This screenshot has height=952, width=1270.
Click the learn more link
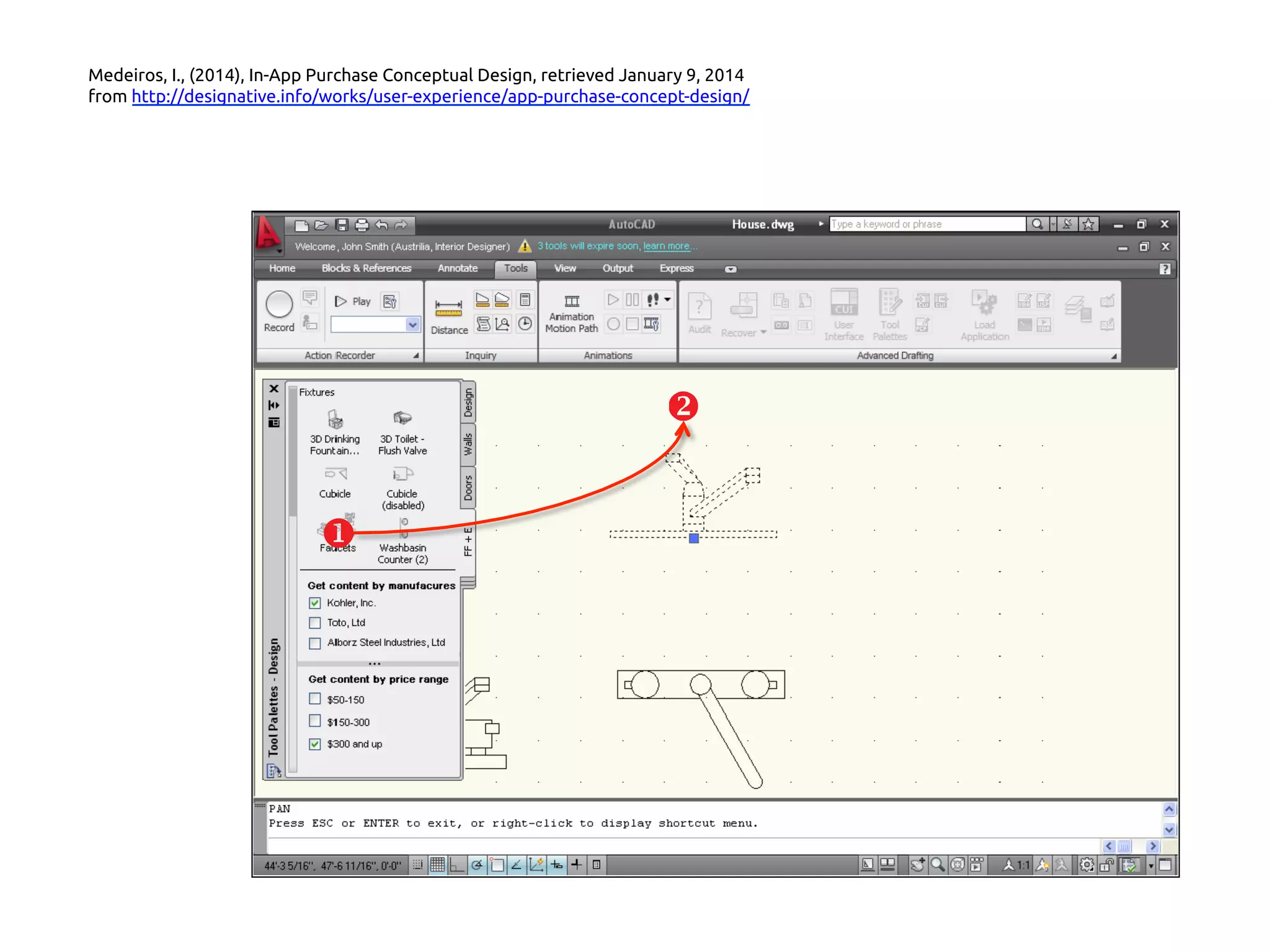(666, 246)
